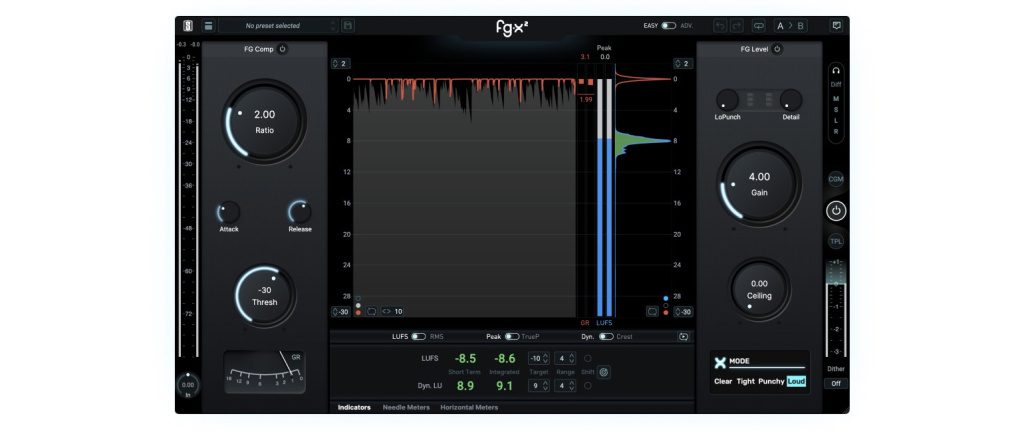
Task: Click the horizontal zoom arrows icon showing 10
Action: (392, 312)
